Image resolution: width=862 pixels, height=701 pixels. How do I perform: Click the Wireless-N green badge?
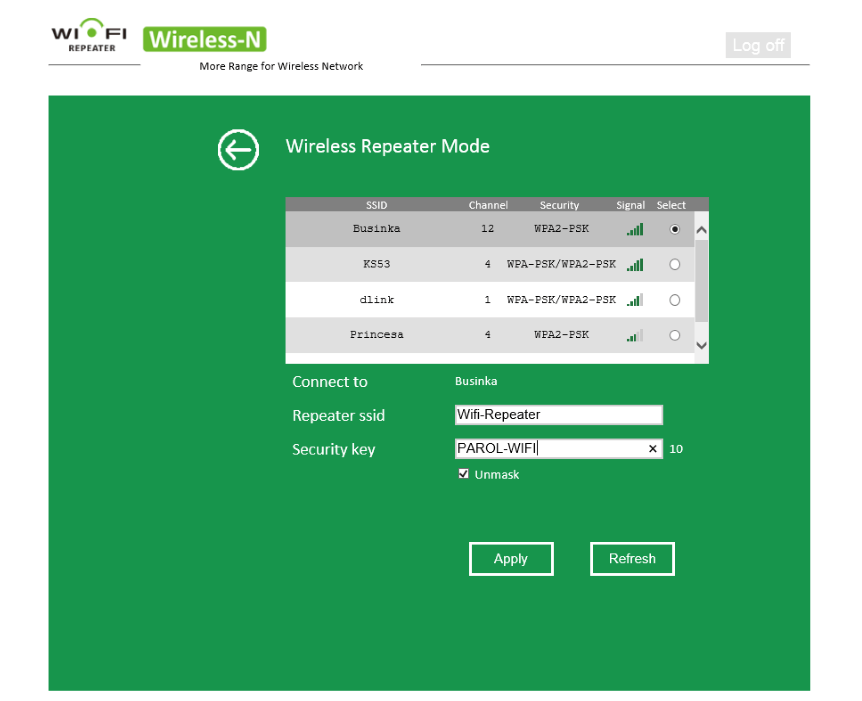(205, 39)
